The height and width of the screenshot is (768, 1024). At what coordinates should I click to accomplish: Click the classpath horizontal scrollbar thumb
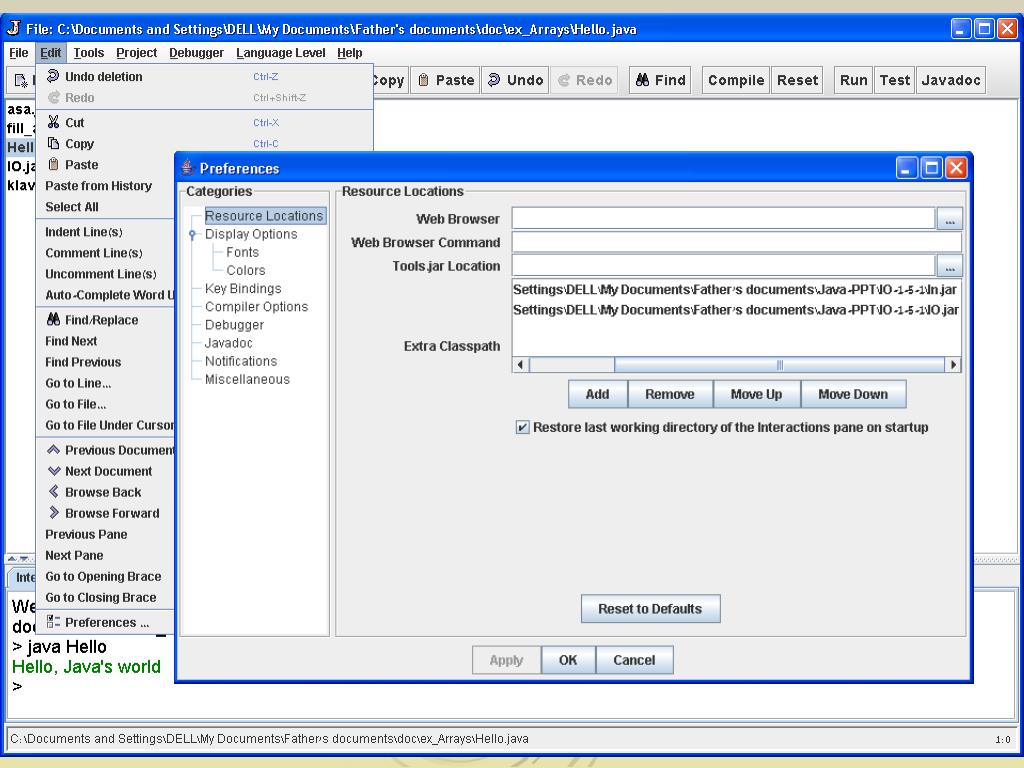pyautogui.click(x=779, y=364)
